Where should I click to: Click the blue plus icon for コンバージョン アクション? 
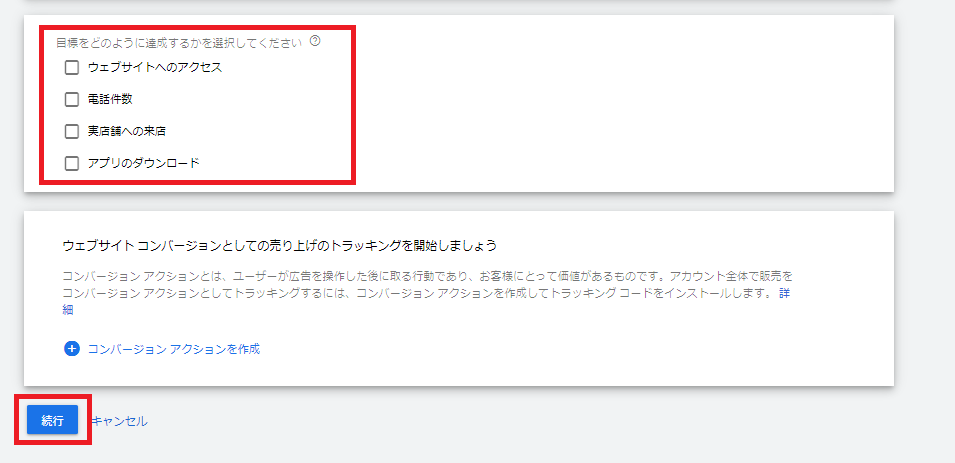click(72, 349)
